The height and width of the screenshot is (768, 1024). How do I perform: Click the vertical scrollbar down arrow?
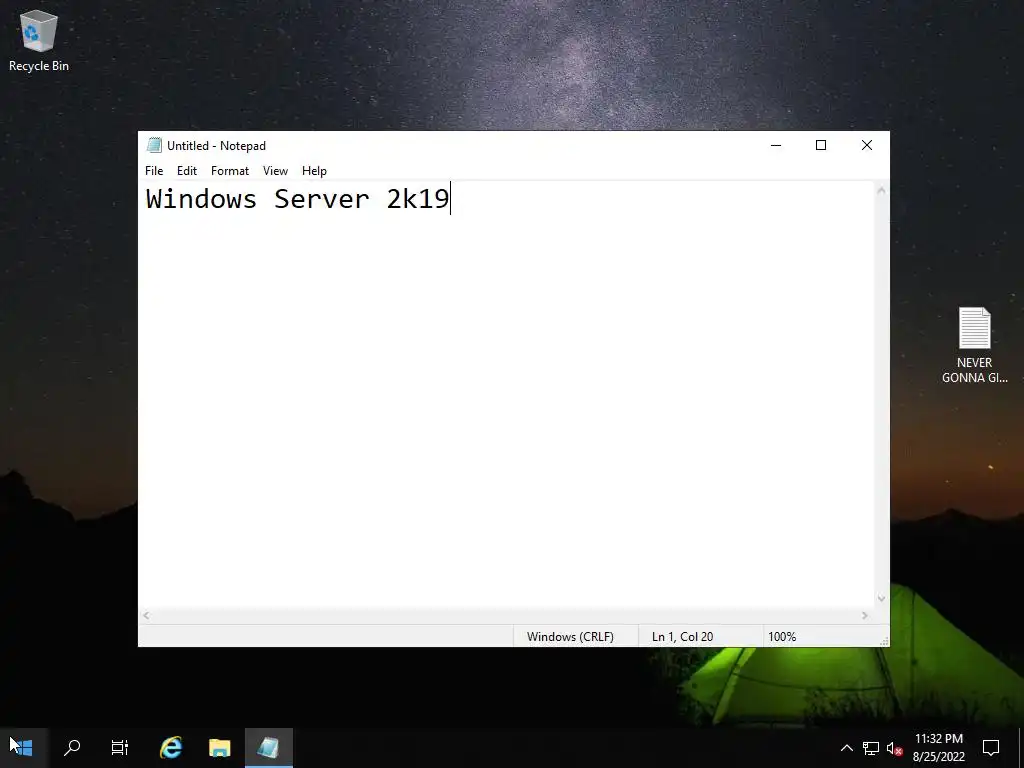[881, 598]
